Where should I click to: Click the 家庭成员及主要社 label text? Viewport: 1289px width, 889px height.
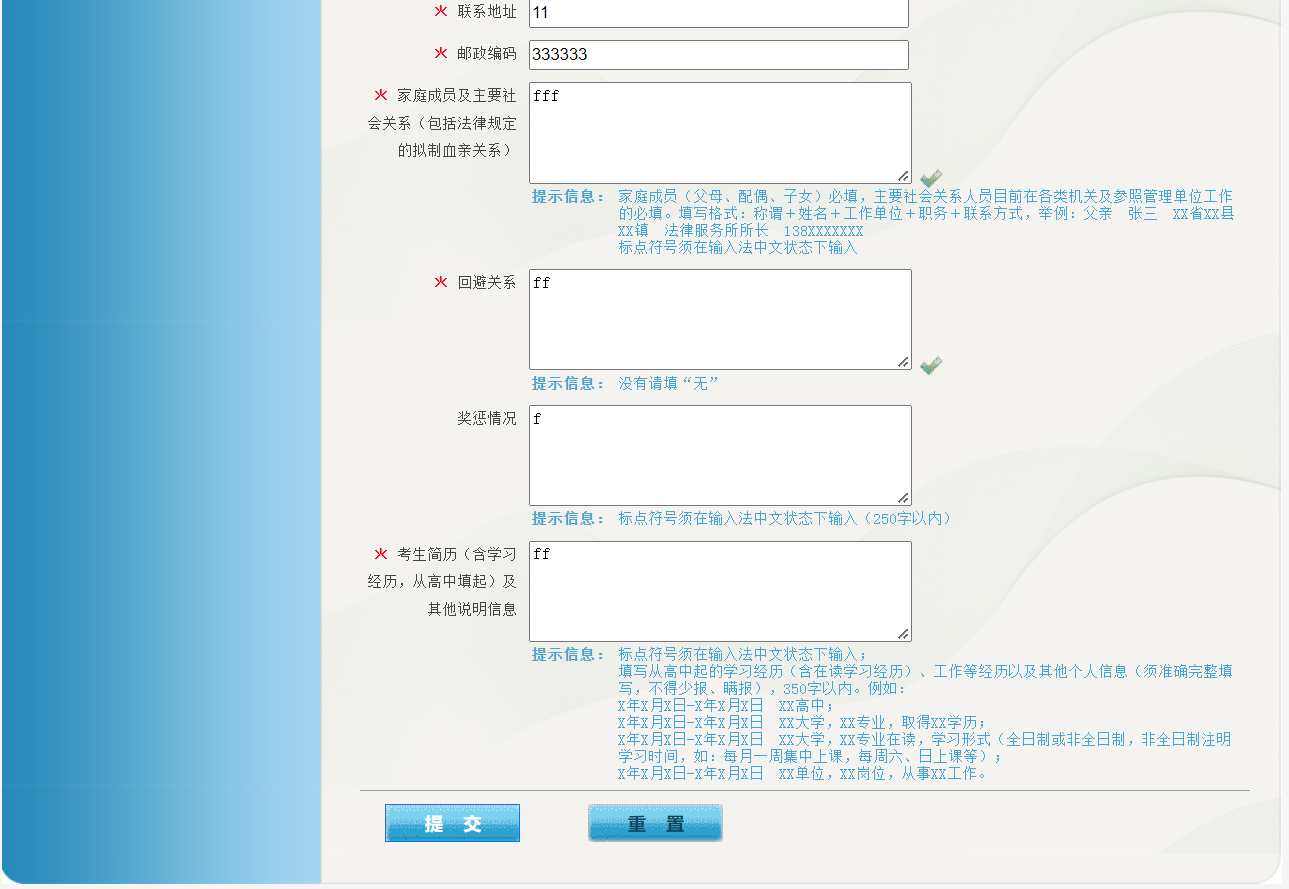click(x=457, y=95)
